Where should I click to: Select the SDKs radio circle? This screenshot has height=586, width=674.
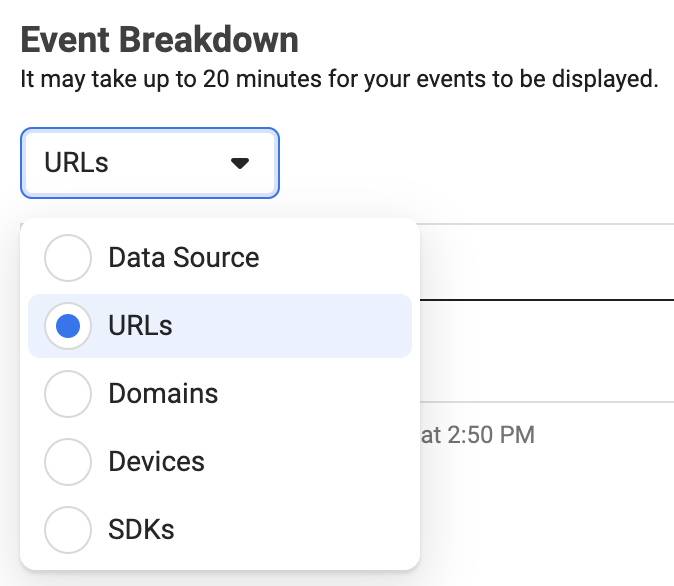[68, 530]
